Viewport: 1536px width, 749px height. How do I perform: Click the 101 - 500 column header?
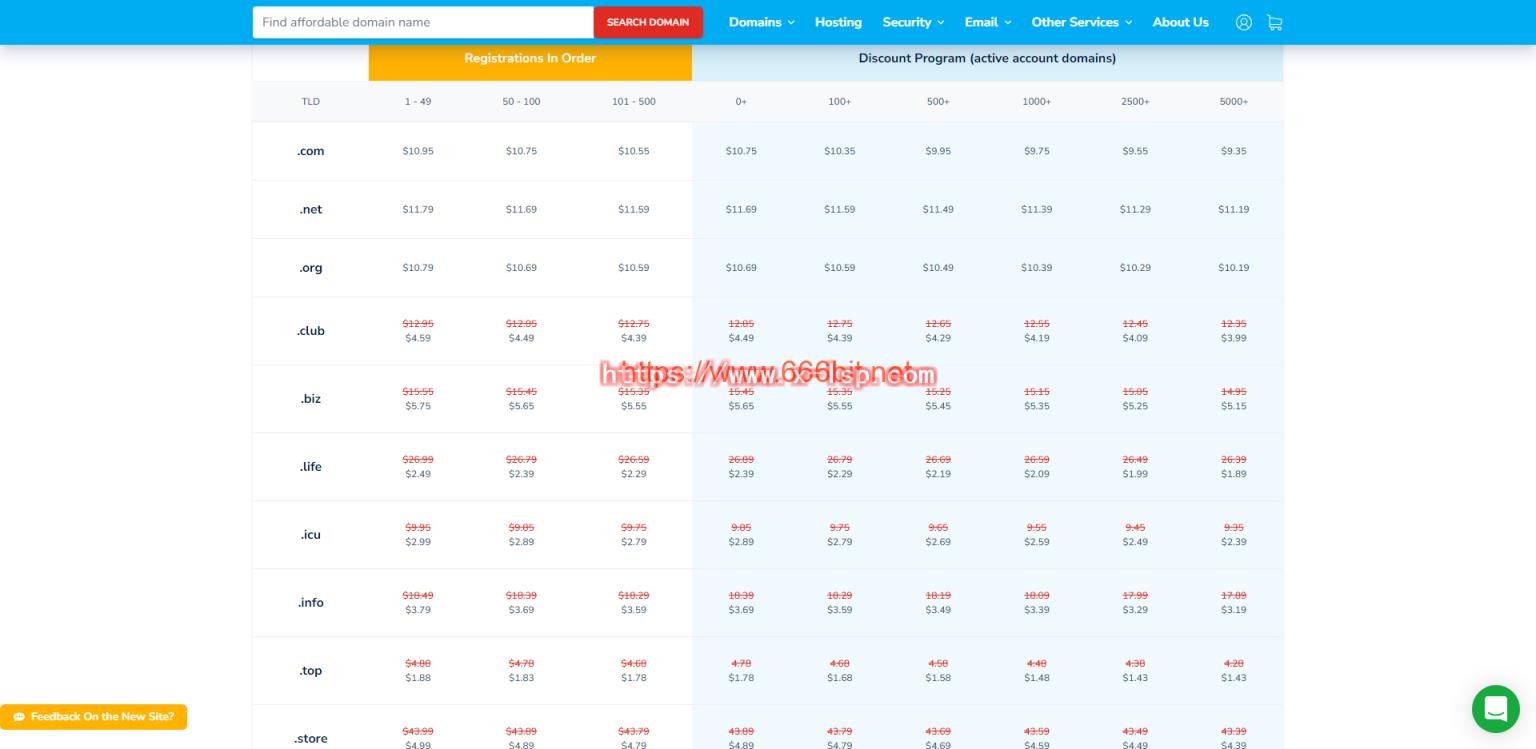pyautogui.click(x=634, y=101)
